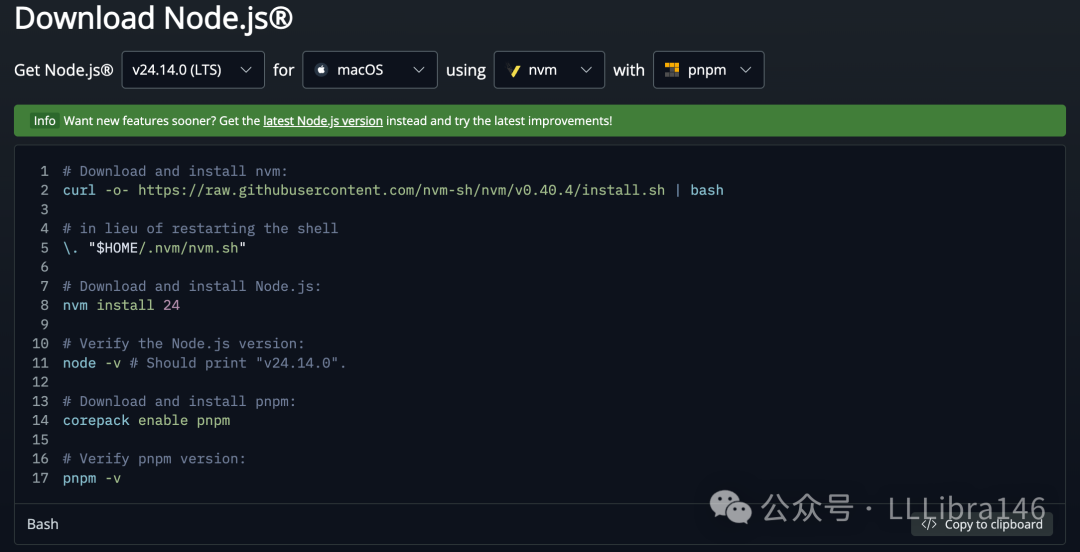Click chevron arrow in macOS selector

click(x=418, y=70)
